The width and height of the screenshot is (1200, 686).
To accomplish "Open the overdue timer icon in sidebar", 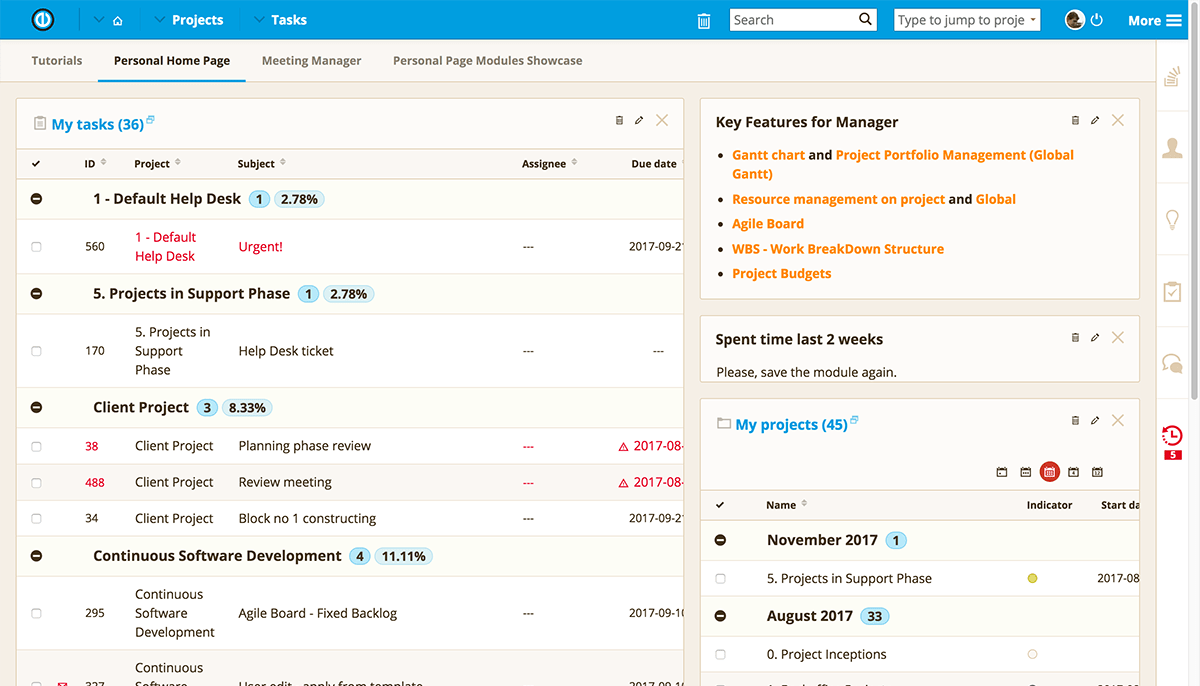I will (x=1172, y=436).
